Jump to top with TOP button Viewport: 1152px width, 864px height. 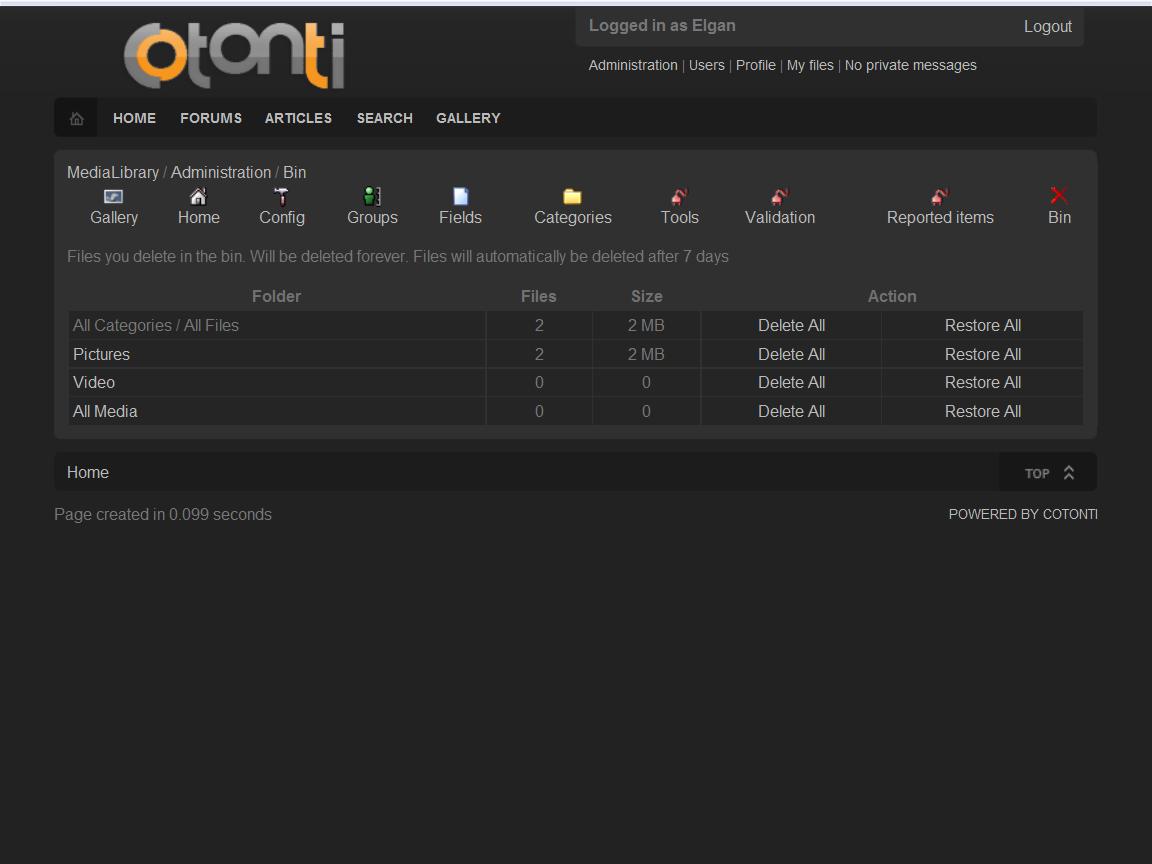[x=1048, y=473]
